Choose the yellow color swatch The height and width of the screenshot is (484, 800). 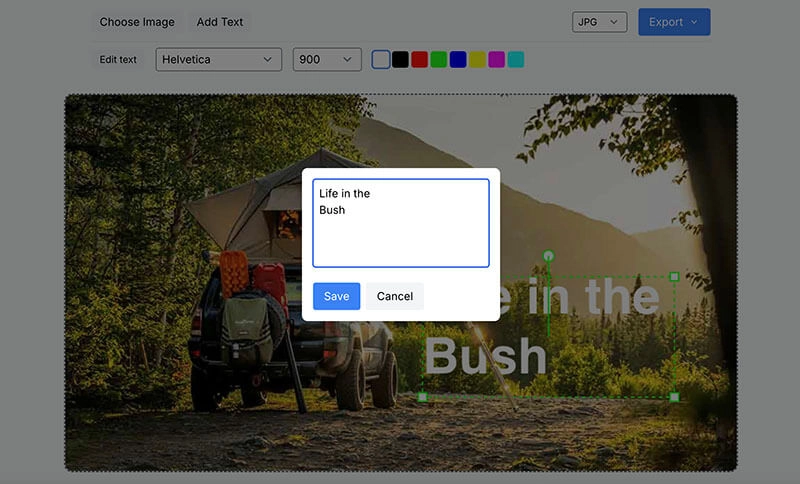478,60
